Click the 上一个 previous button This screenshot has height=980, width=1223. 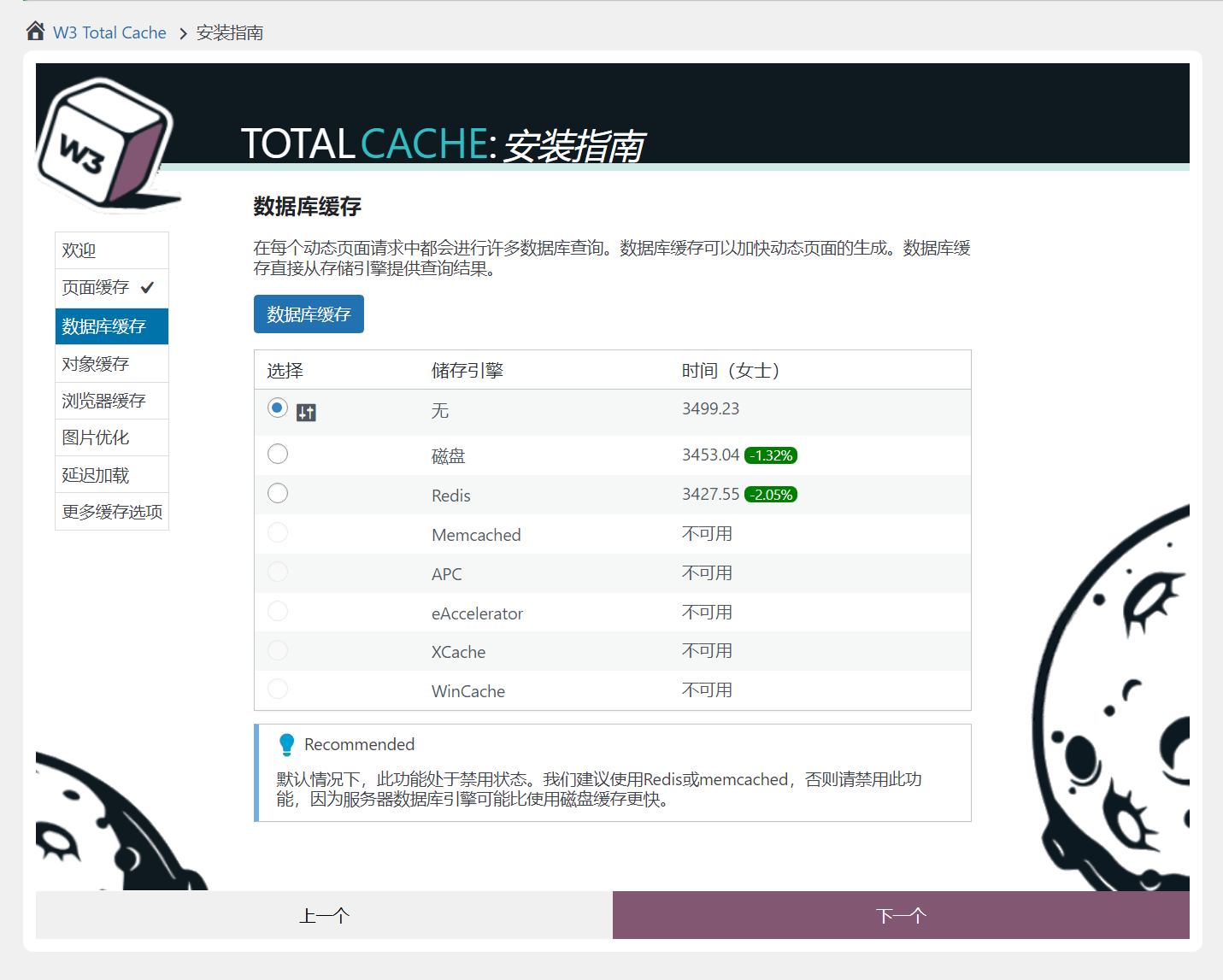click(x=324, y=915)
